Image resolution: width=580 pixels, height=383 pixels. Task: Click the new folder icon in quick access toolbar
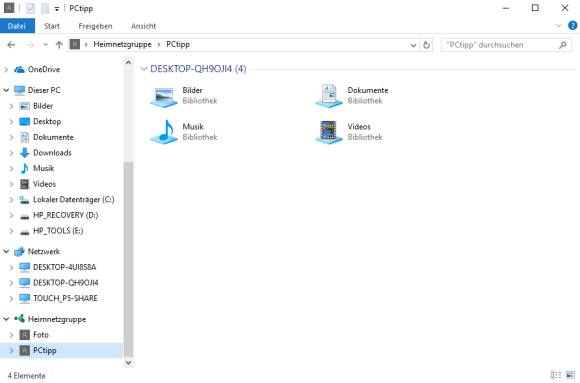(45, 8)
